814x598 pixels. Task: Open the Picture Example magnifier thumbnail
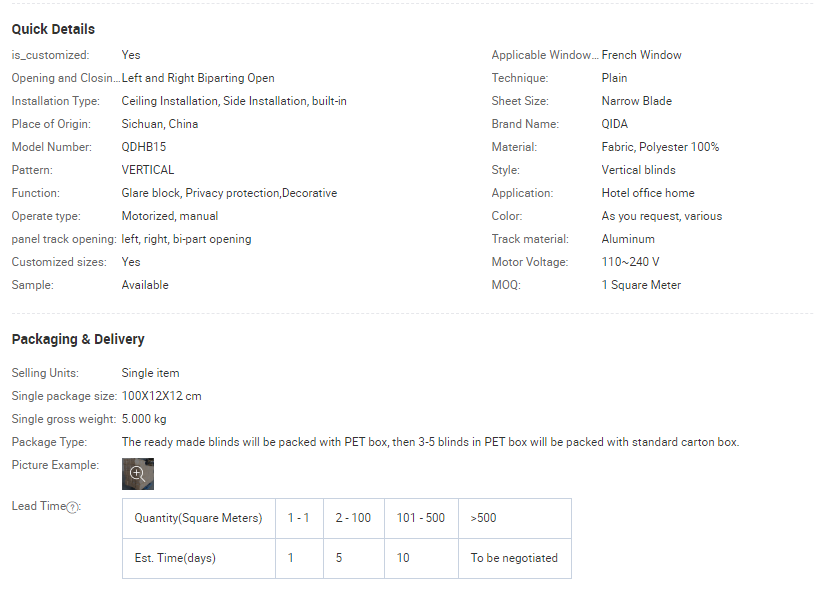coord(138,474)
